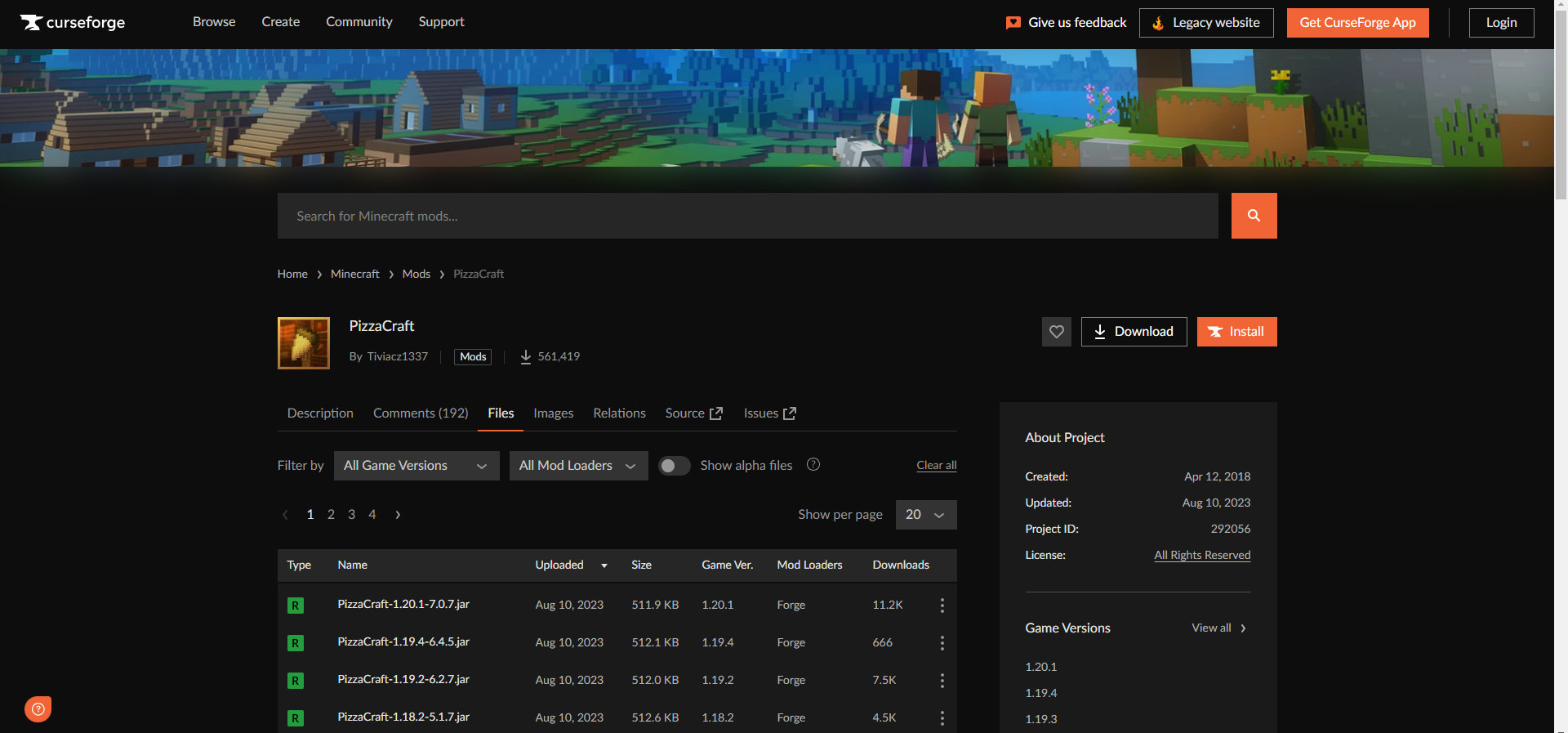
Task: Click the PizzaCraft mod thumbnail image
Action: [x=304, y=343]
